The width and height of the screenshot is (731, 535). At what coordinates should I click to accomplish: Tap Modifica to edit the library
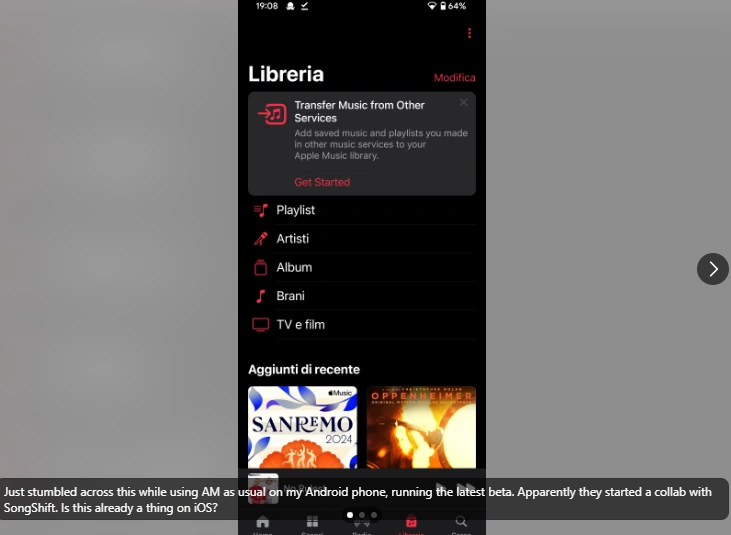point(455,78)
